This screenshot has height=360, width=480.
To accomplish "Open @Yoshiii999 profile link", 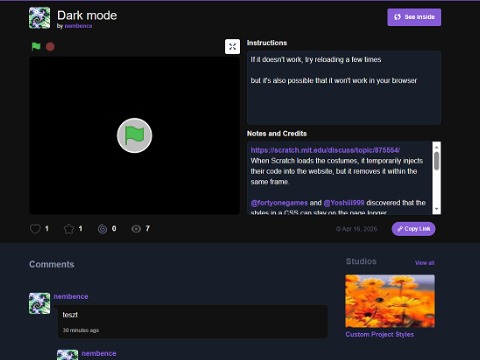I will (344, 203).
